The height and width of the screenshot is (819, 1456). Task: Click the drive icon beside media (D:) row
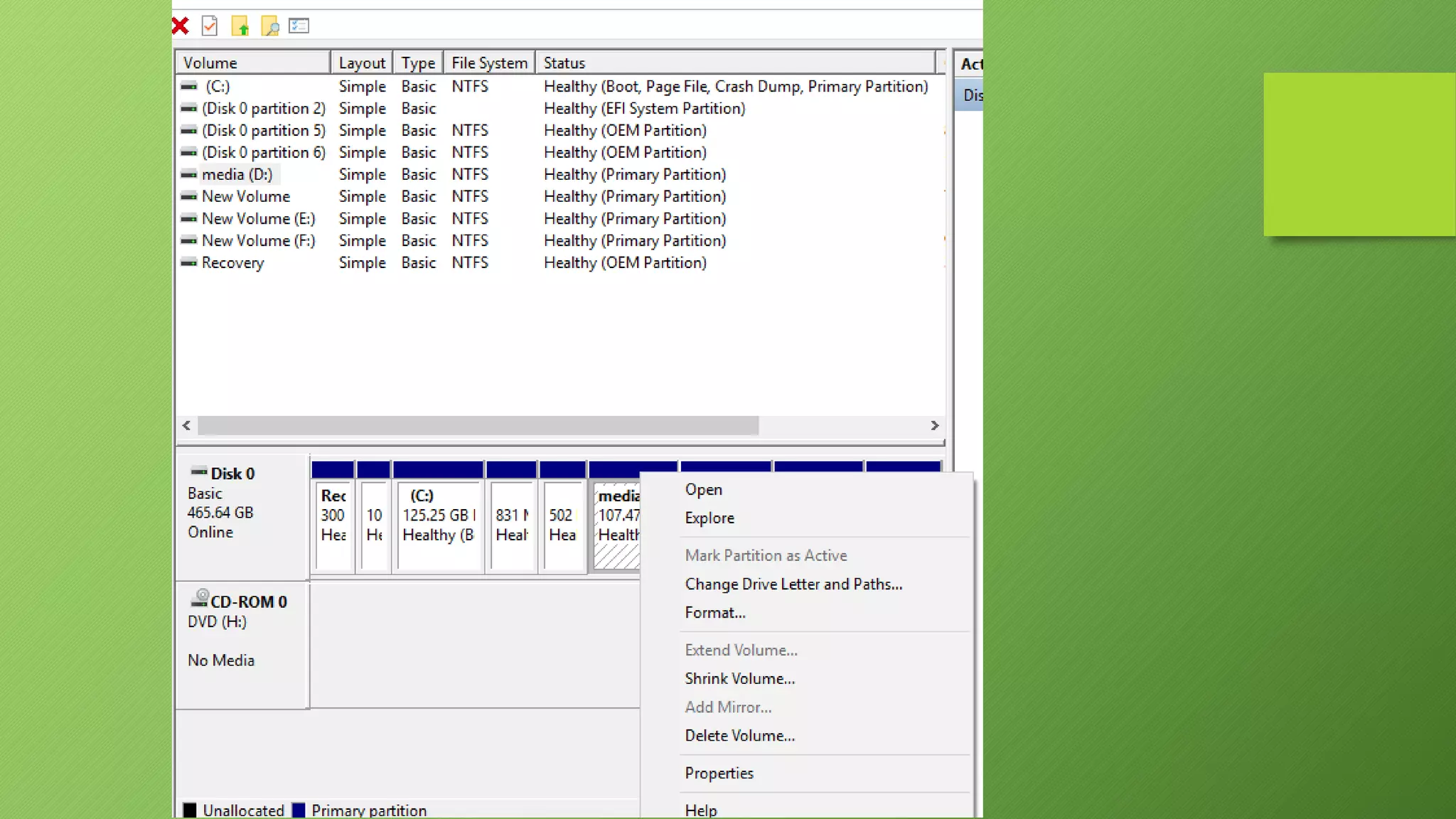188,174
